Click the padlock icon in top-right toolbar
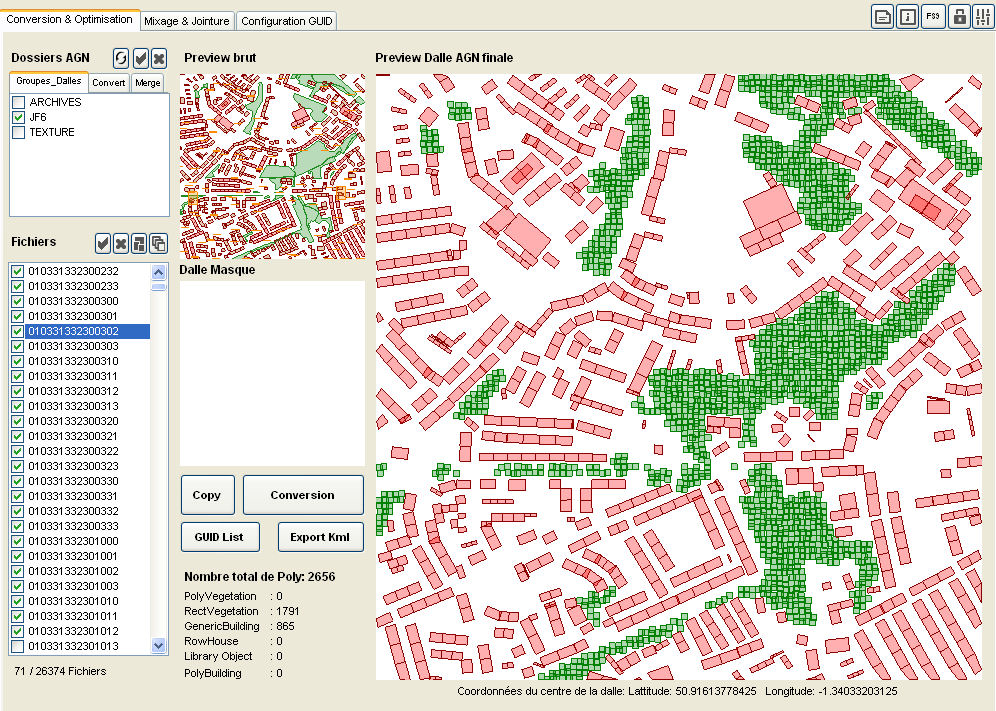Screen dimensions: 996x711 [x=960, y=16]
